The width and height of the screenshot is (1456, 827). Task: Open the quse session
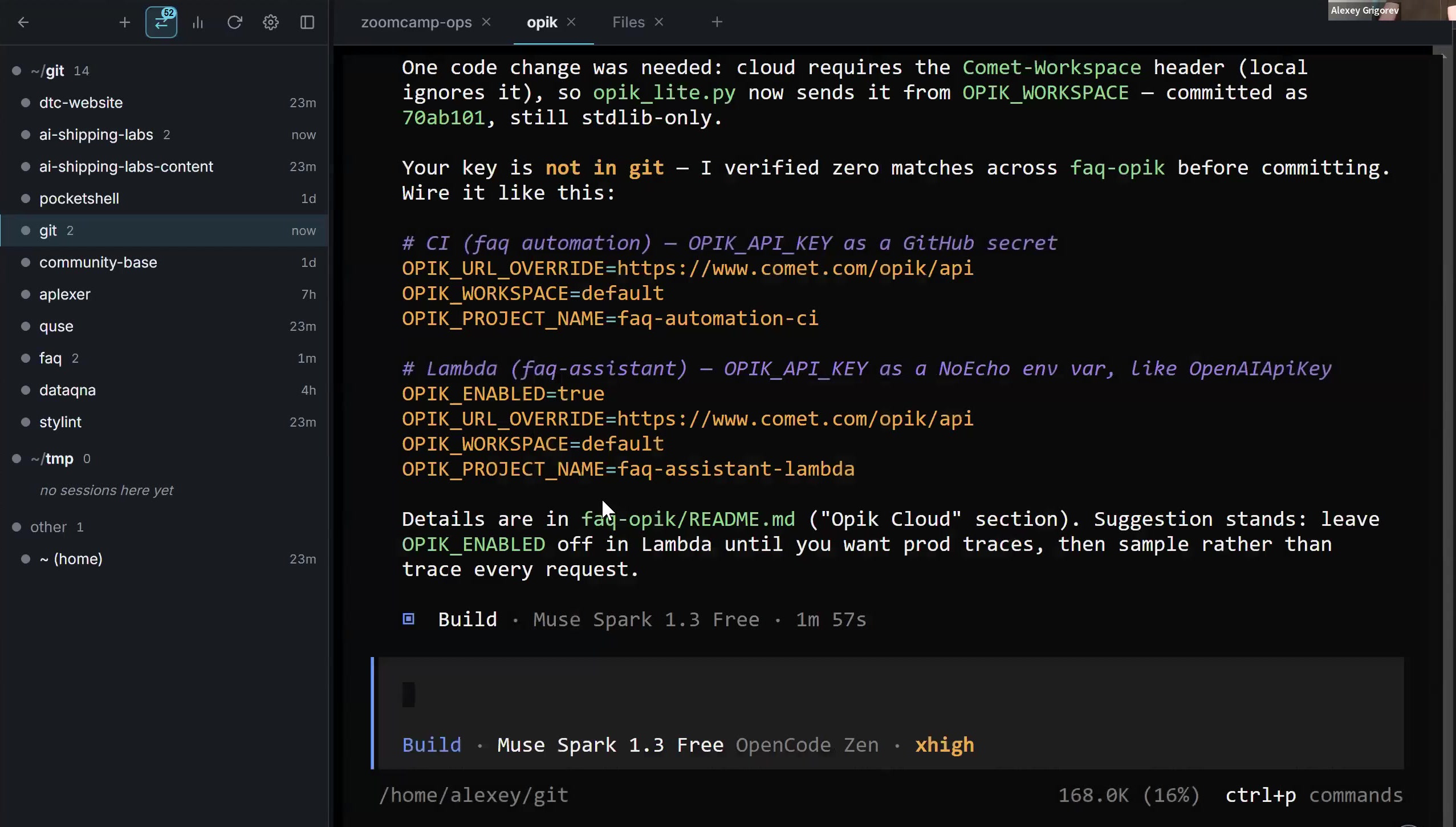click(x=164, y=326)
